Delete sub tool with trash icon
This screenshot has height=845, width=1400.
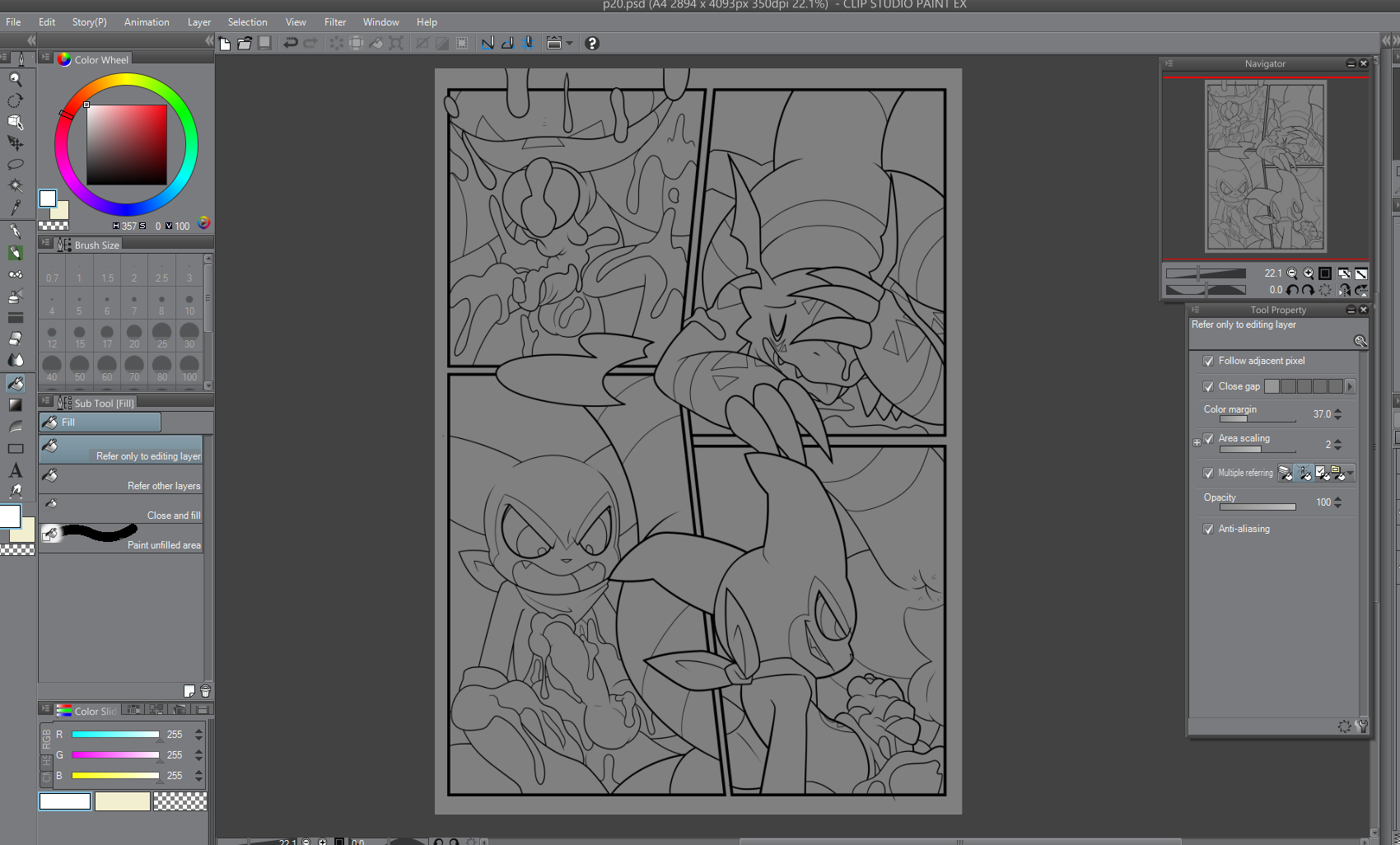[205, 691]
